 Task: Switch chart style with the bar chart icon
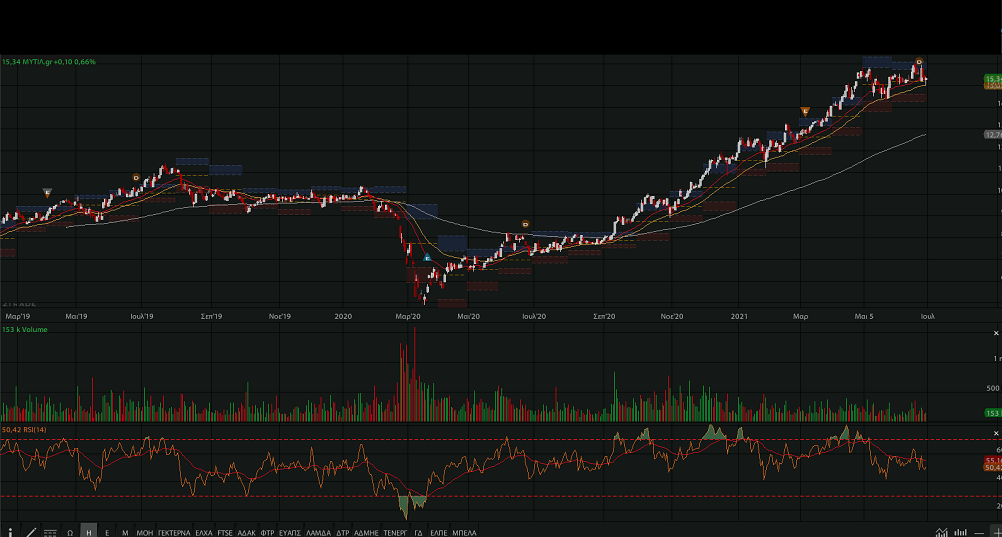click(960, 532)
